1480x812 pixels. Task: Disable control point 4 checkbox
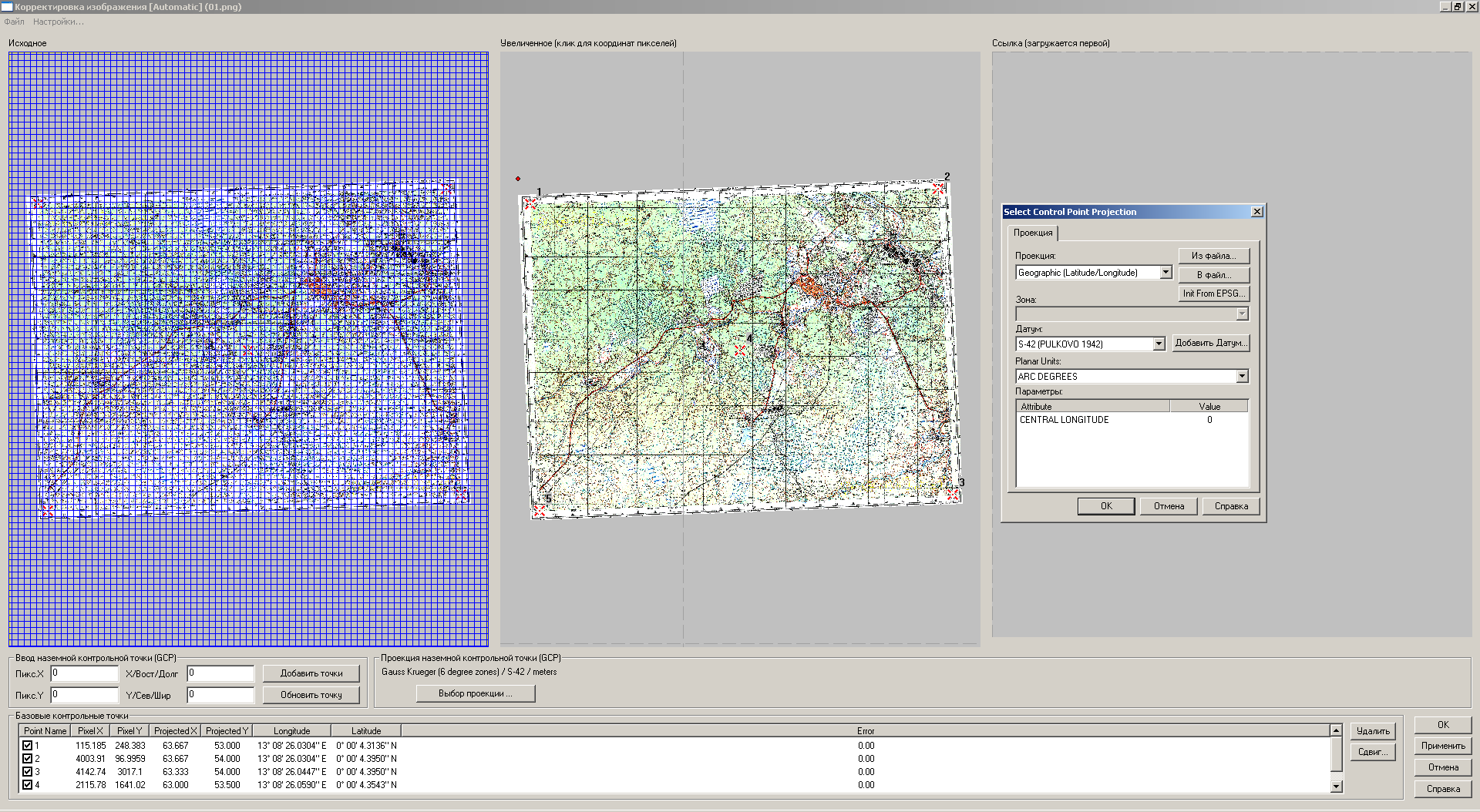pos(28,785)
